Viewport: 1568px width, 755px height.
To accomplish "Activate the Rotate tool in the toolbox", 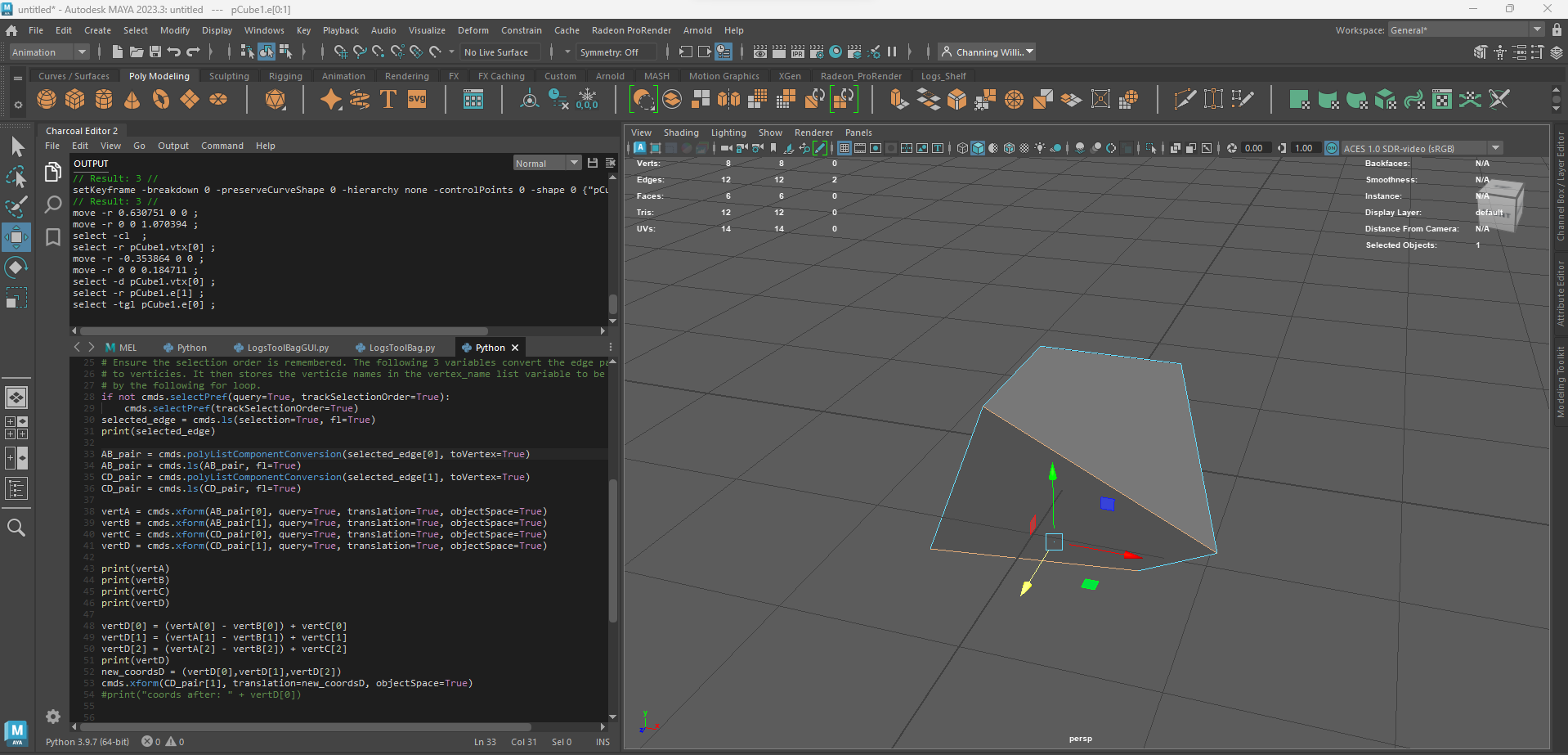I will tap(16, 267).
